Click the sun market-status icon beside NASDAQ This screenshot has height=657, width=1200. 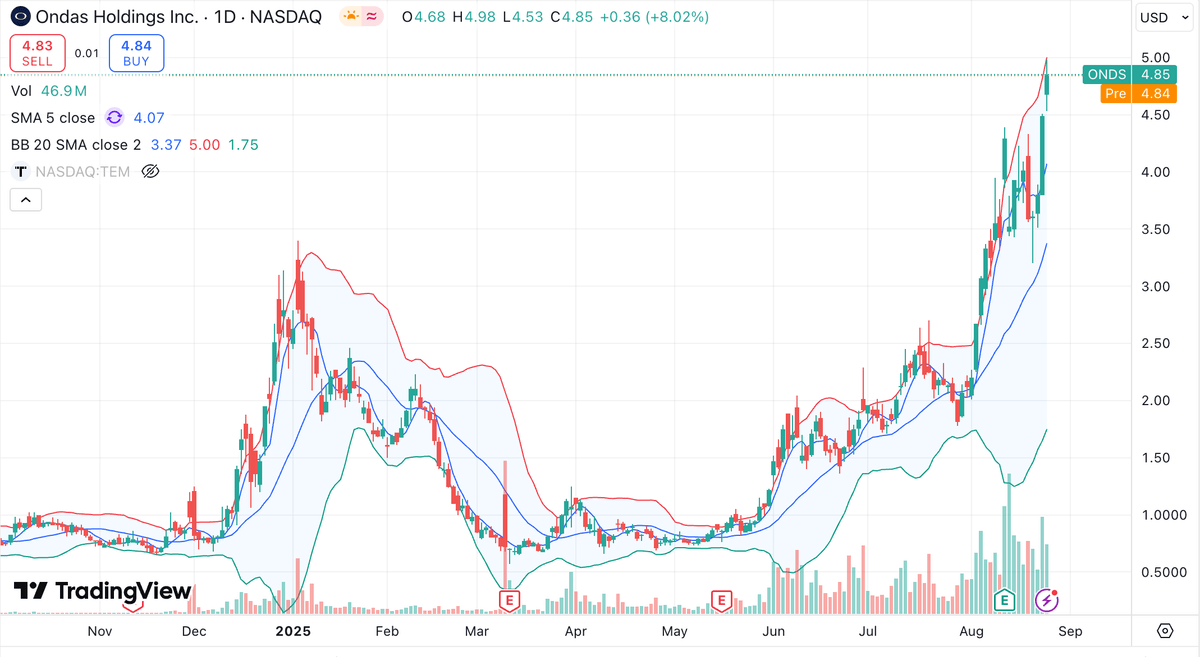pyautogui.click(x=351, y=17)
